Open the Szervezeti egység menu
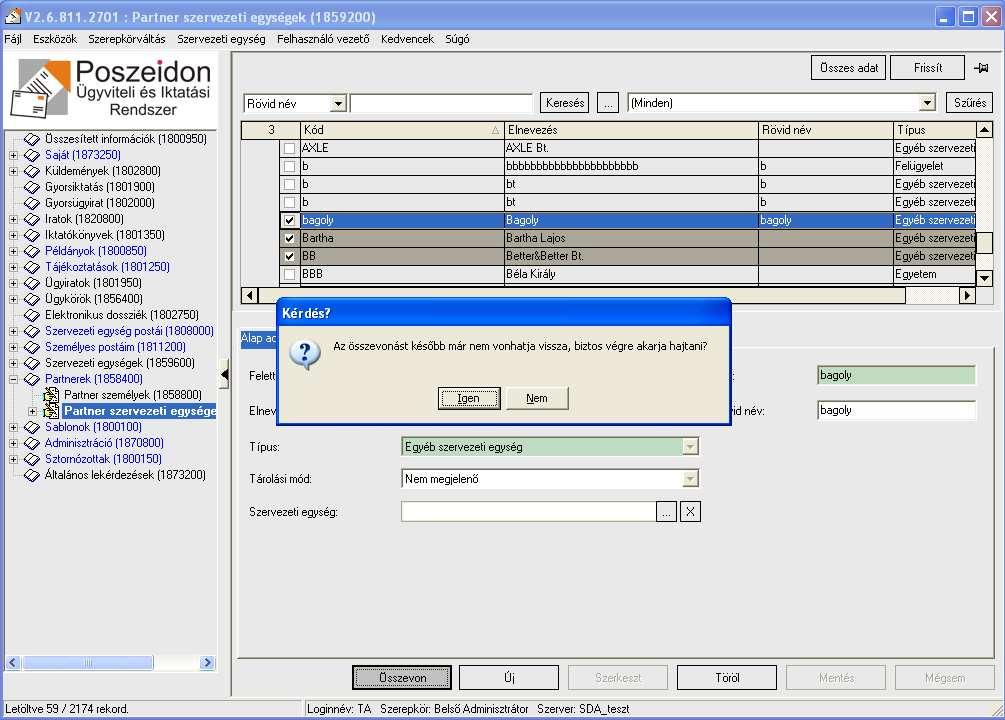The width and height of the screenshot is (1005, 720). 221,39
